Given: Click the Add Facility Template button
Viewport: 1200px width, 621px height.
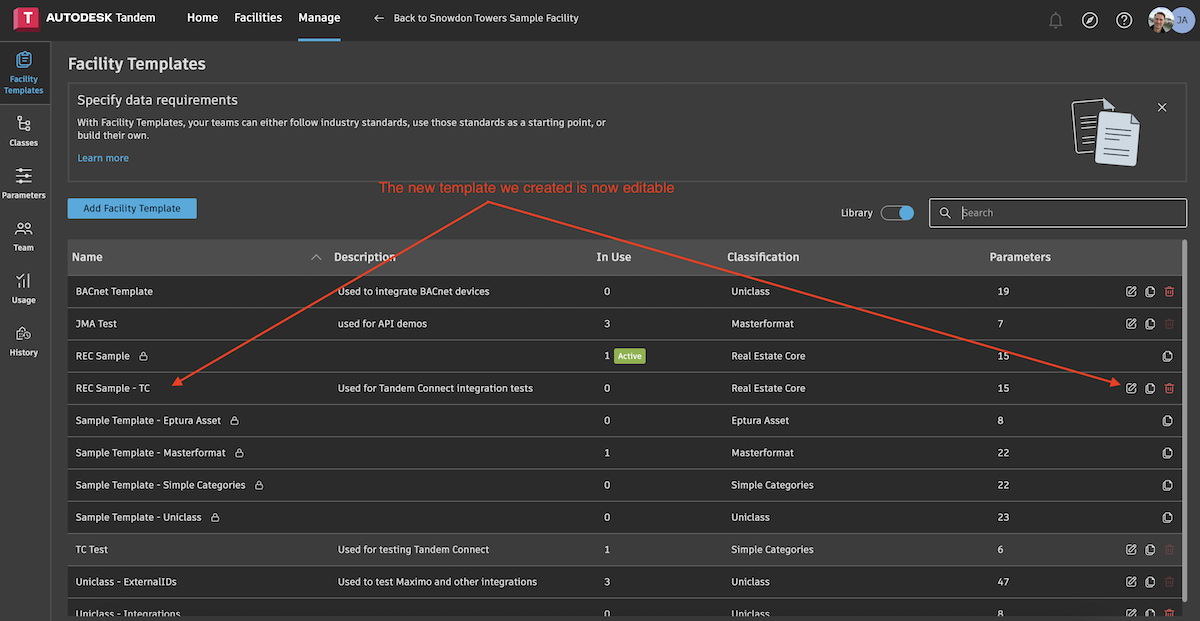Looking at the screenshot, I should point(132,208).
